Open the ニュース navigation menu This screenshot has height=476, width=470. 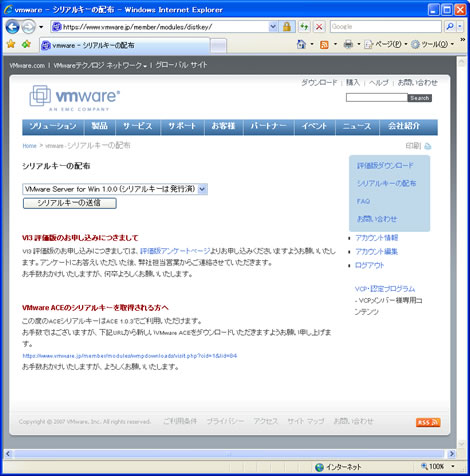(357, 127)
